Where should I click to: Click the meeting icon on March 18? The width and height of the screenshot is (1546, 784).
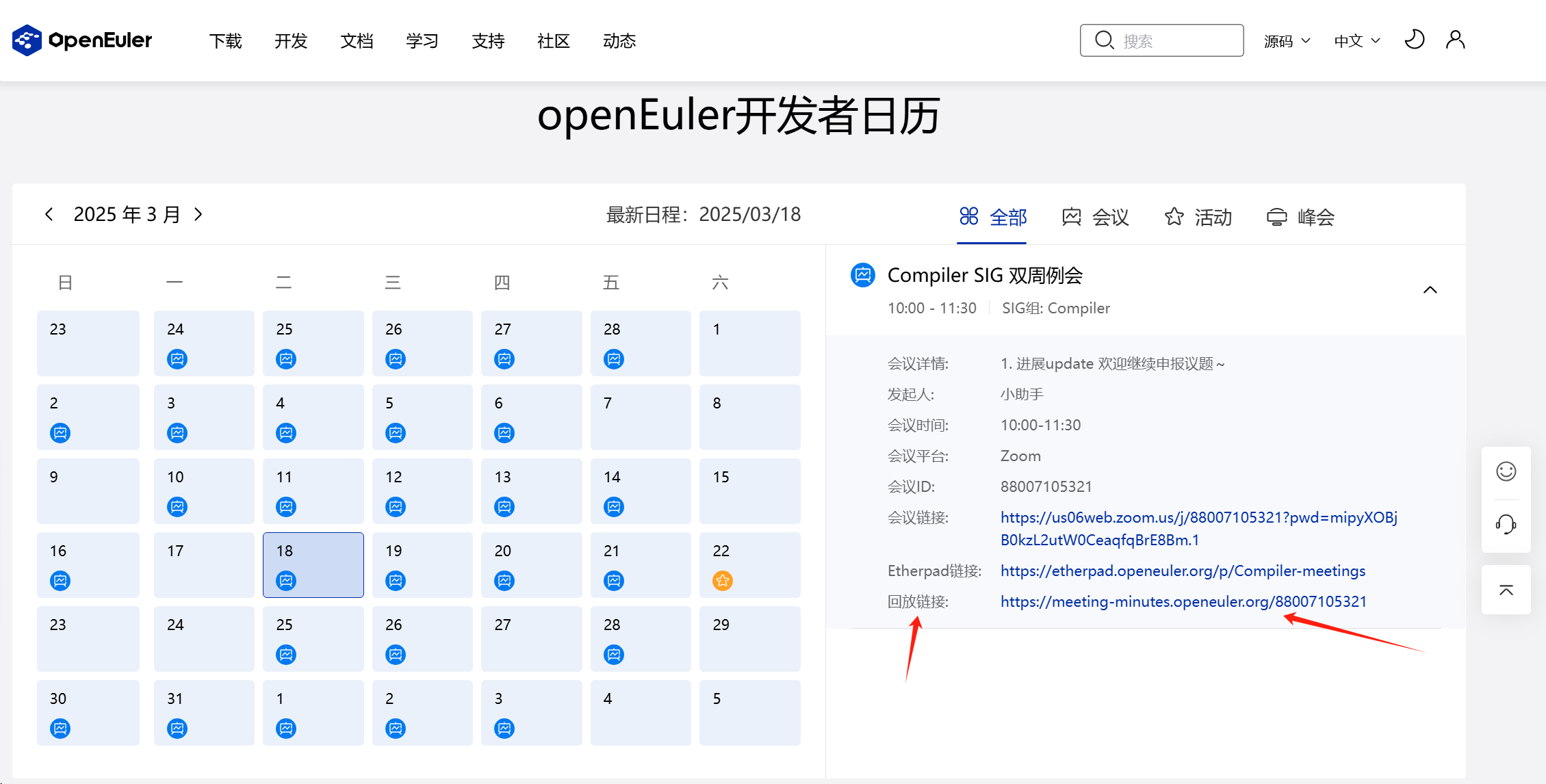286,581
